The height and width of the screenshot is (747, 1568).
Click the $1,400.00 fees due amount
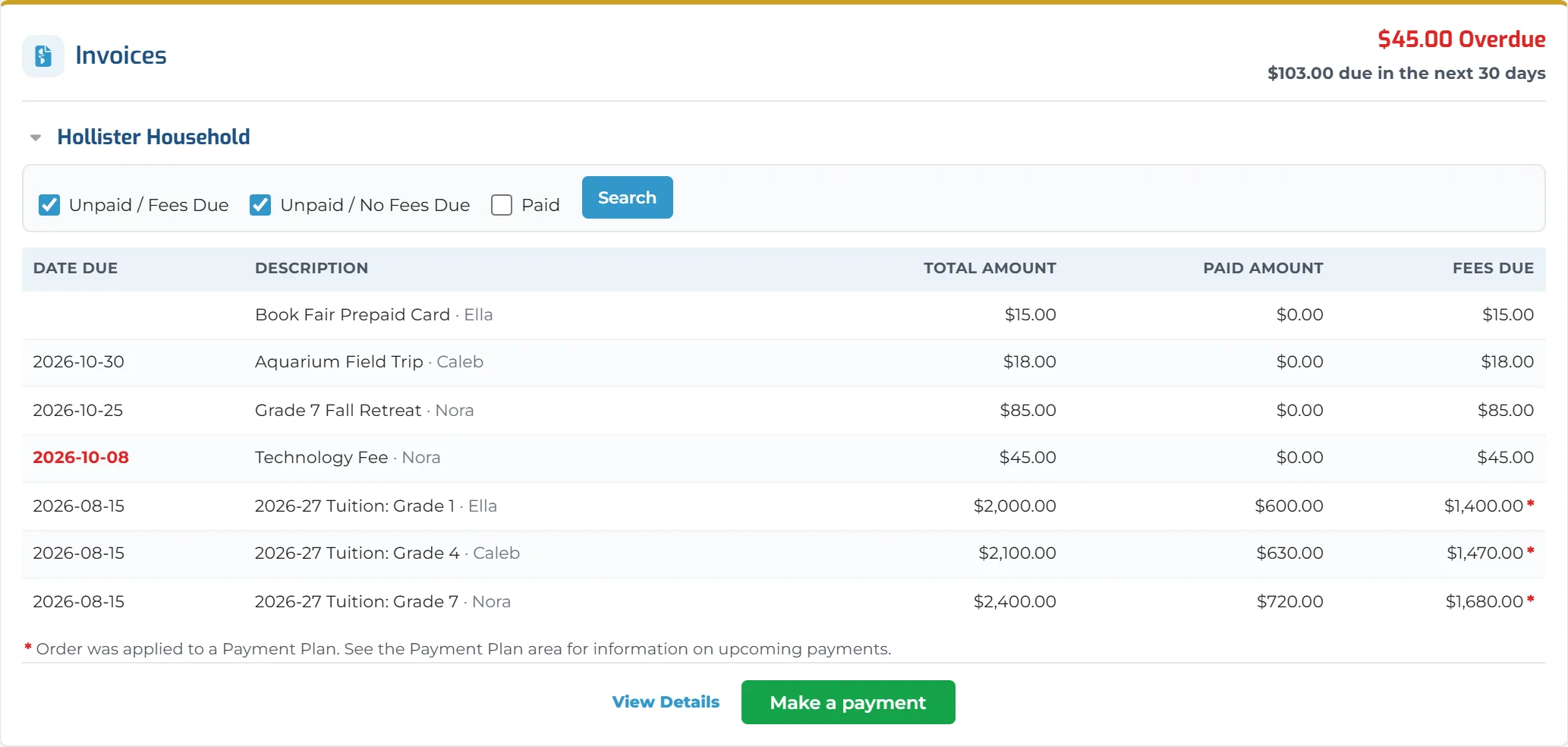tap(1483, 506)
